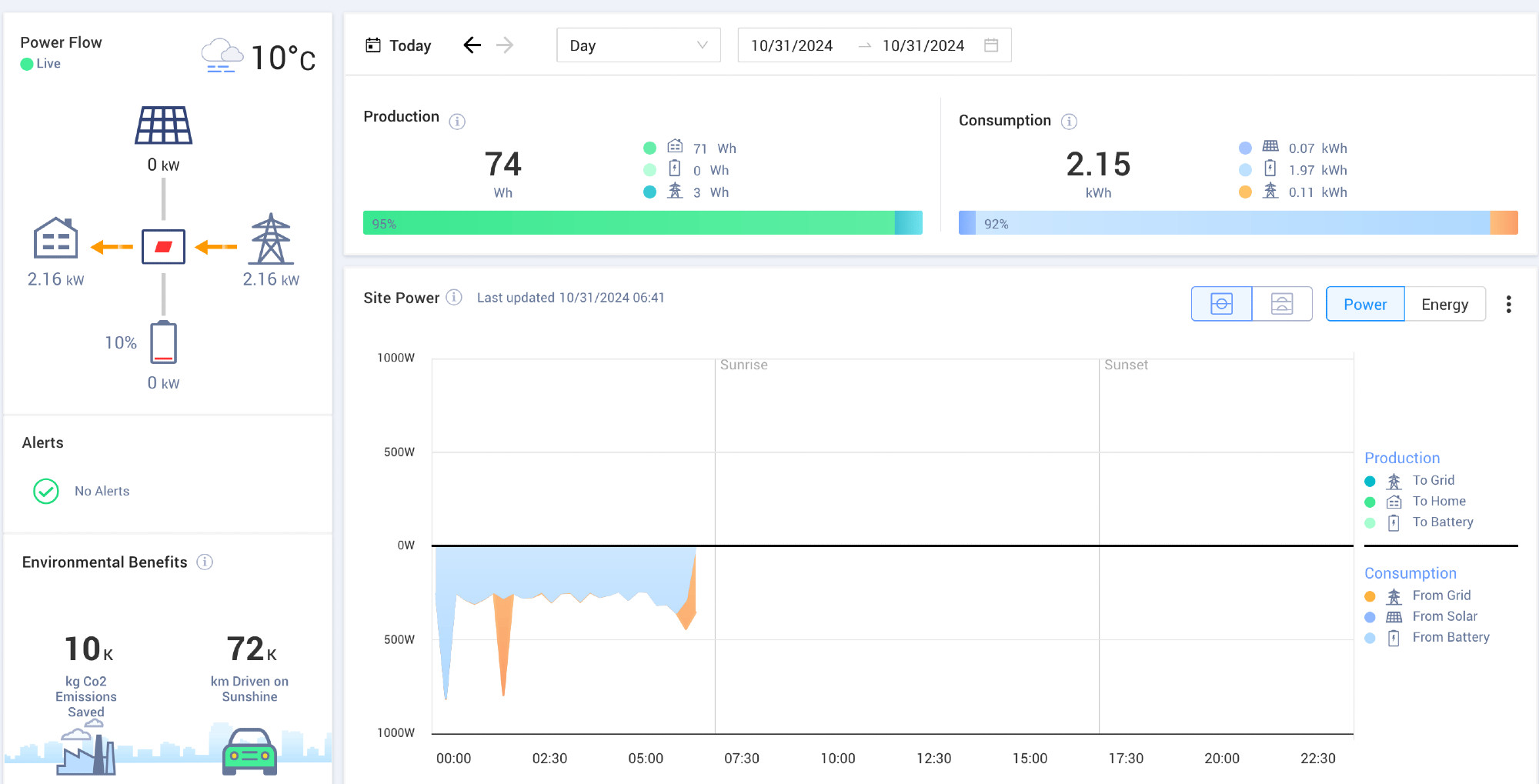Click the 10K kg Co2 Emissions Saved value
Viewport: 1539px width, 784px height.
[88, 649]
